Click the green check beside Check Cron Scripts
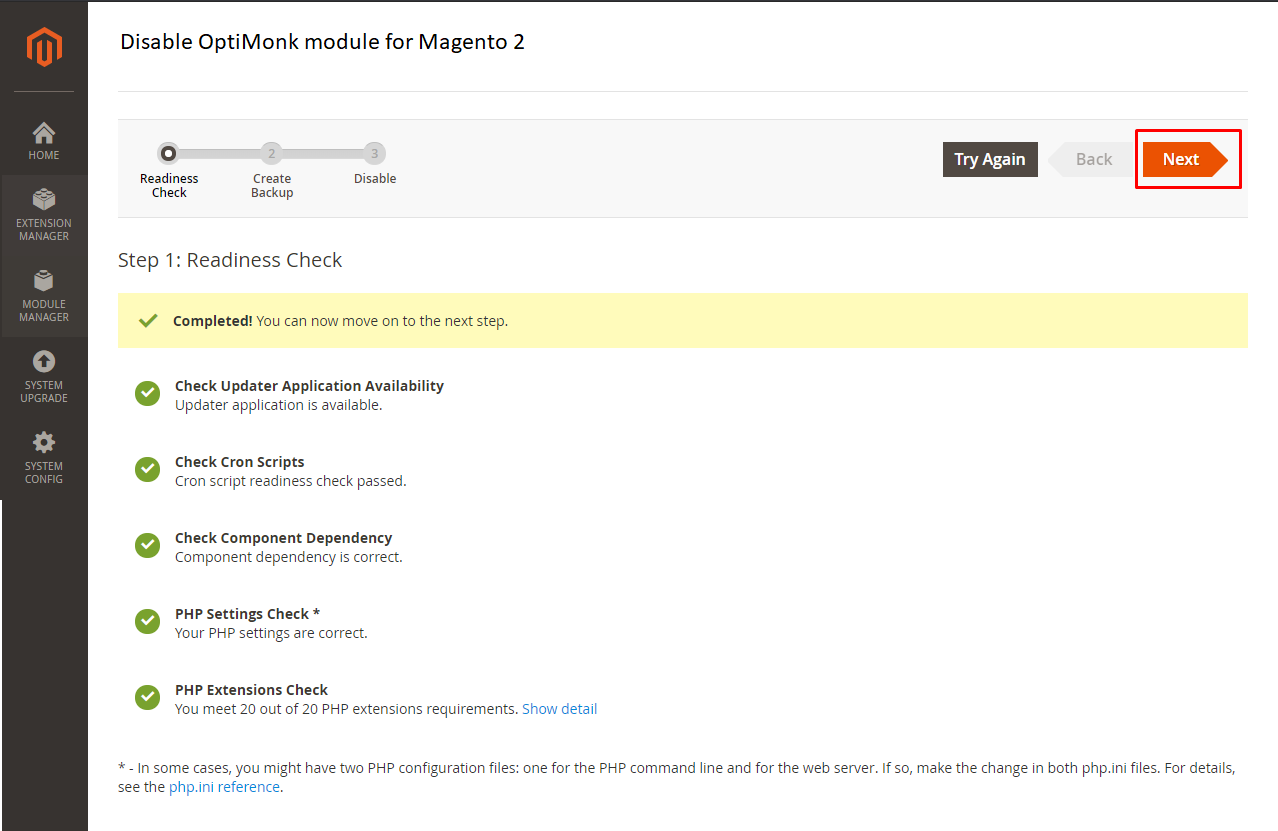 147,469
